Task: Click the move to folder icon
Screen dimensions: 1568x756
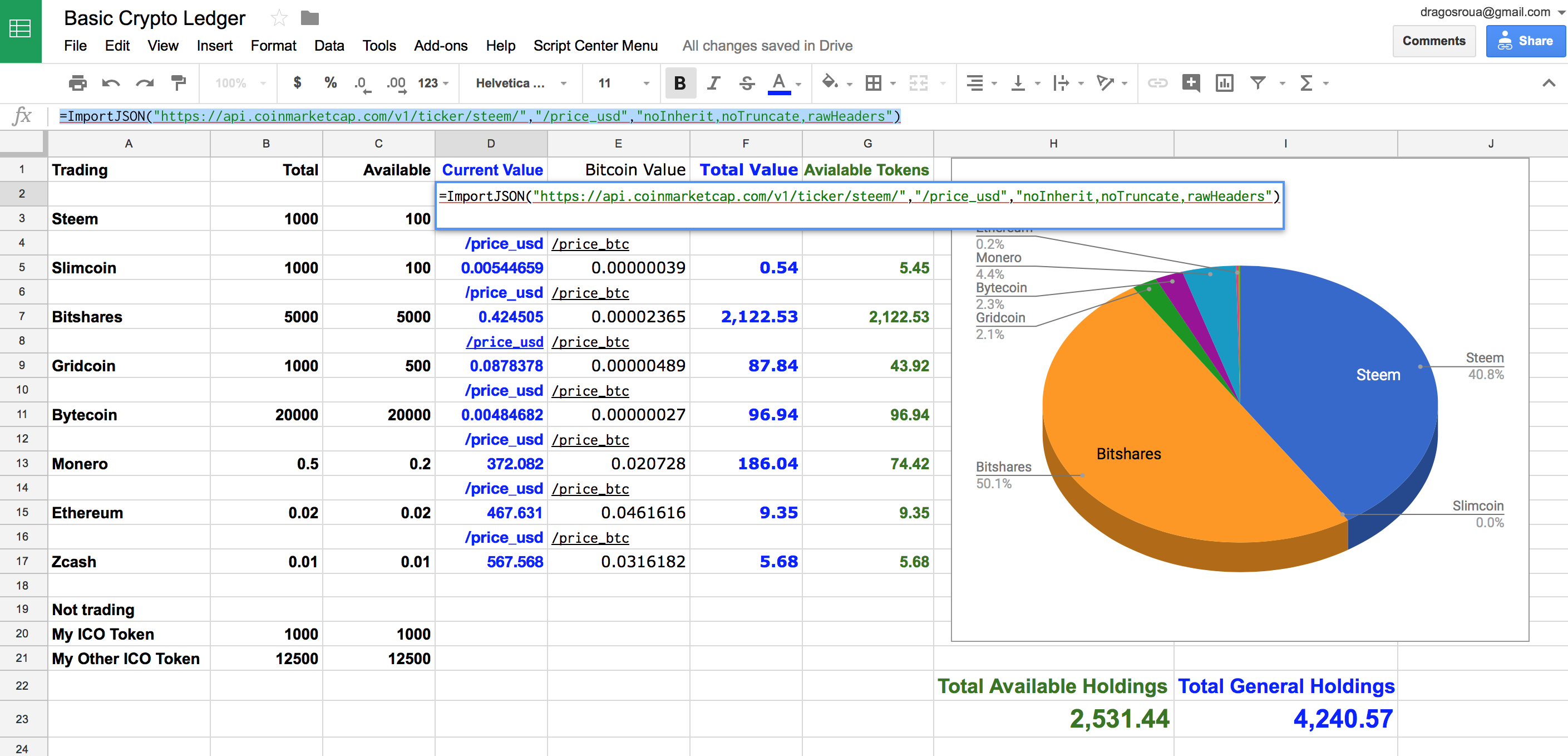Action: click(310, 18)
